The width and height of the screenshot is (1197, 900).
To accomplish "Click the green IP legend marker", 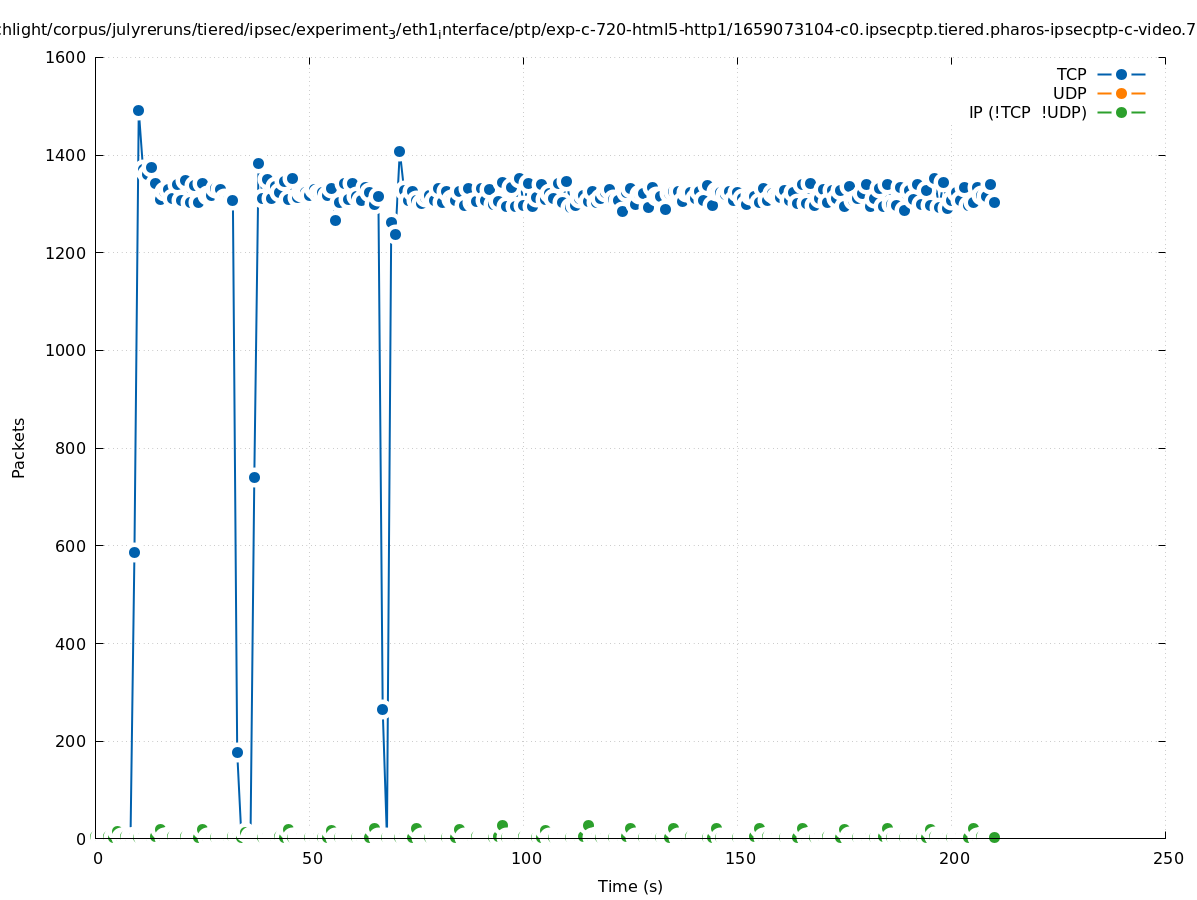I will tap(1121, 112).
